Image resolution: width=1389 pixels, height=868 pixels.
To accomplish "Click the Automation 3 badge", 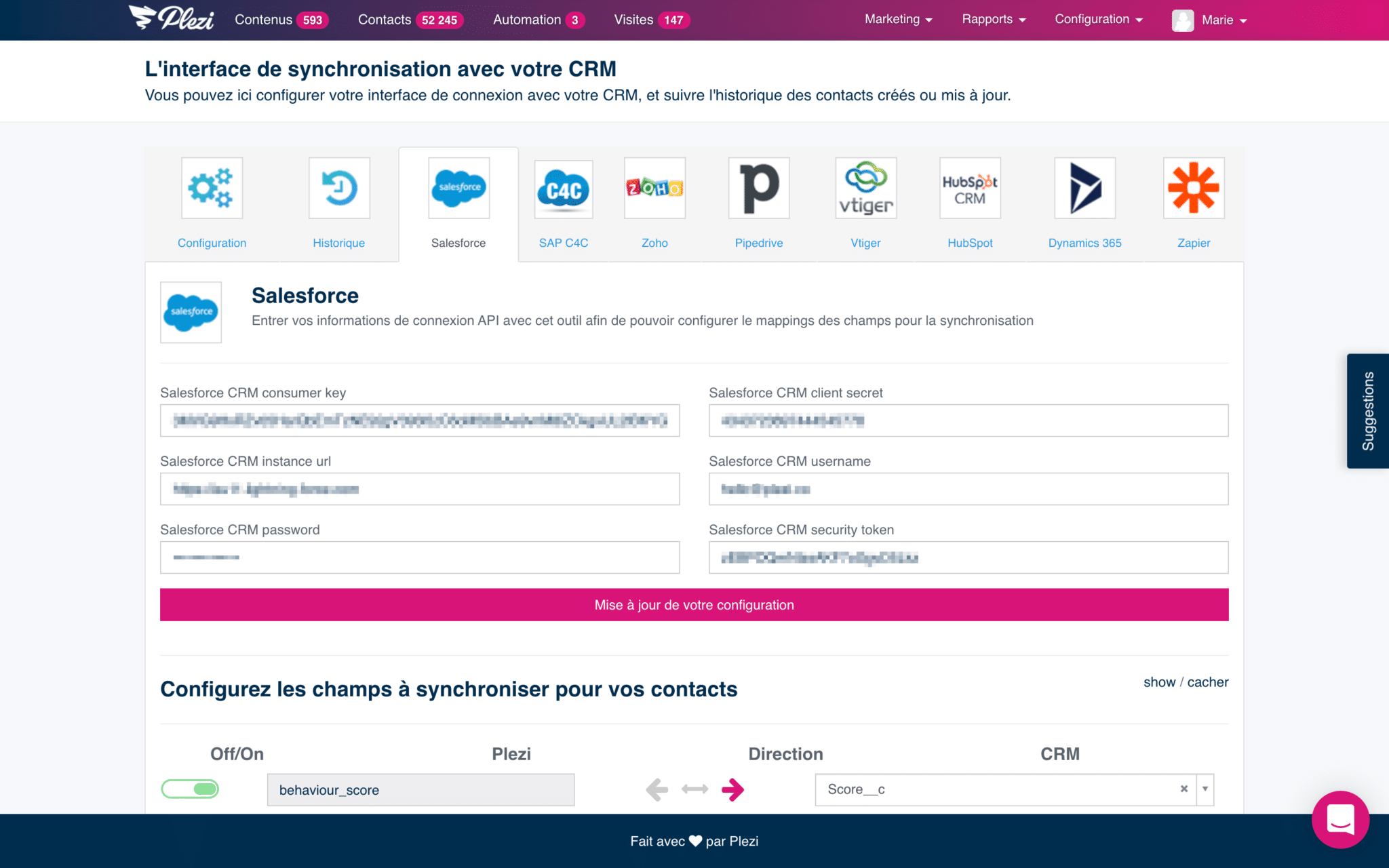I will [x=575, y=20].
